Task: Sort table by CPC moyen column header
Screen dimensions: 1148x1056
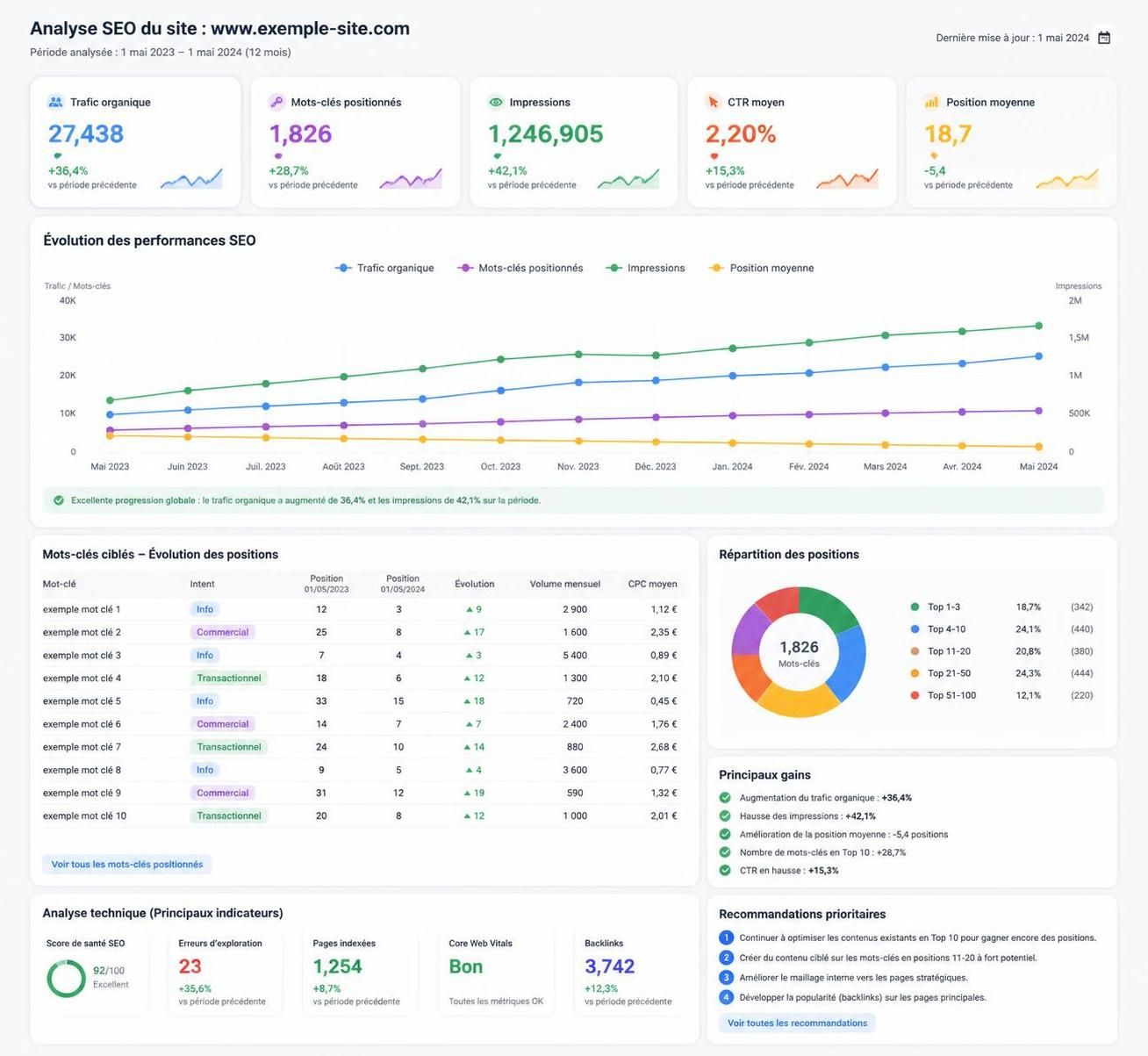Action: tap(652, 584)
